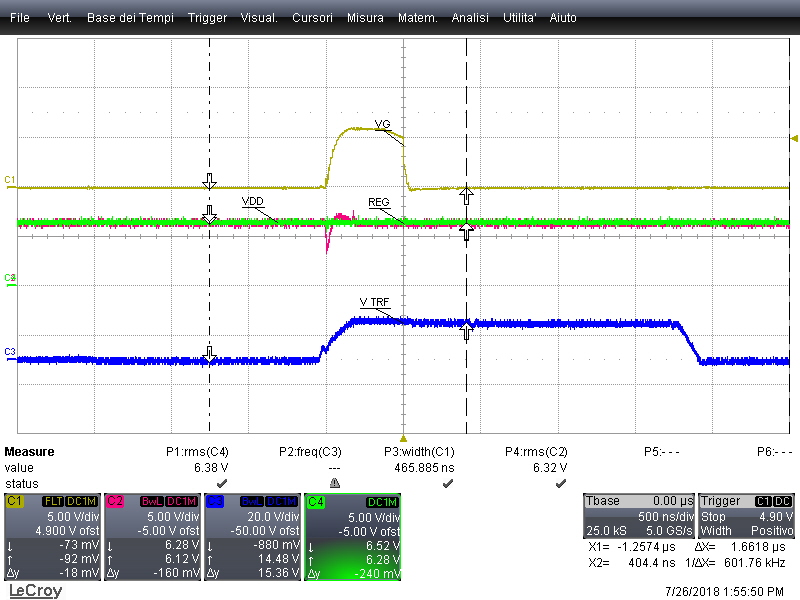Click the BwL badge in C2 box
The width and height of the screenshot is (800, 600).
pyautogui.click(x=152, y=502)
